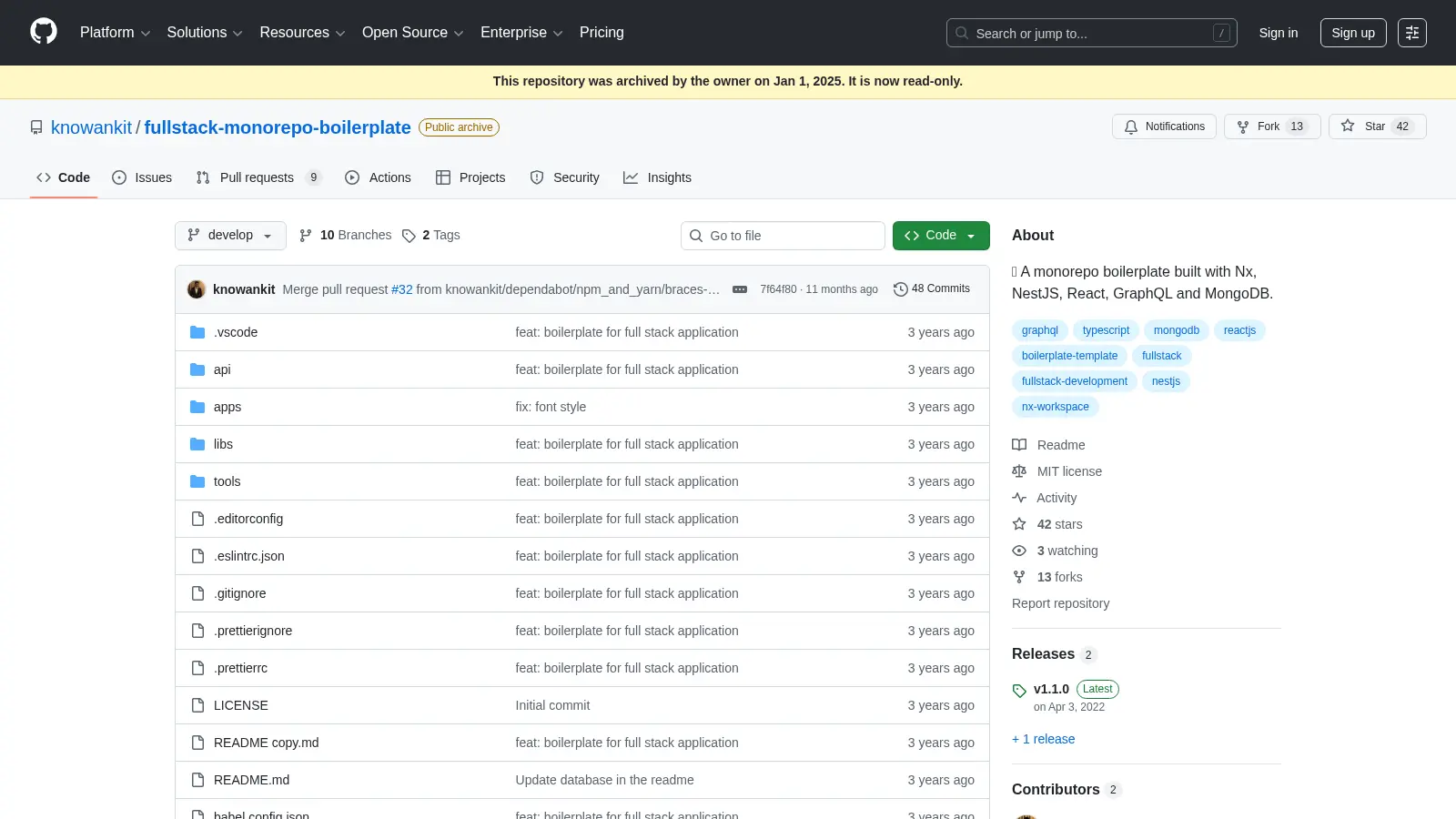Click the Go to file input
This screenshot has width=1456, height=819.
pos(783,236)
